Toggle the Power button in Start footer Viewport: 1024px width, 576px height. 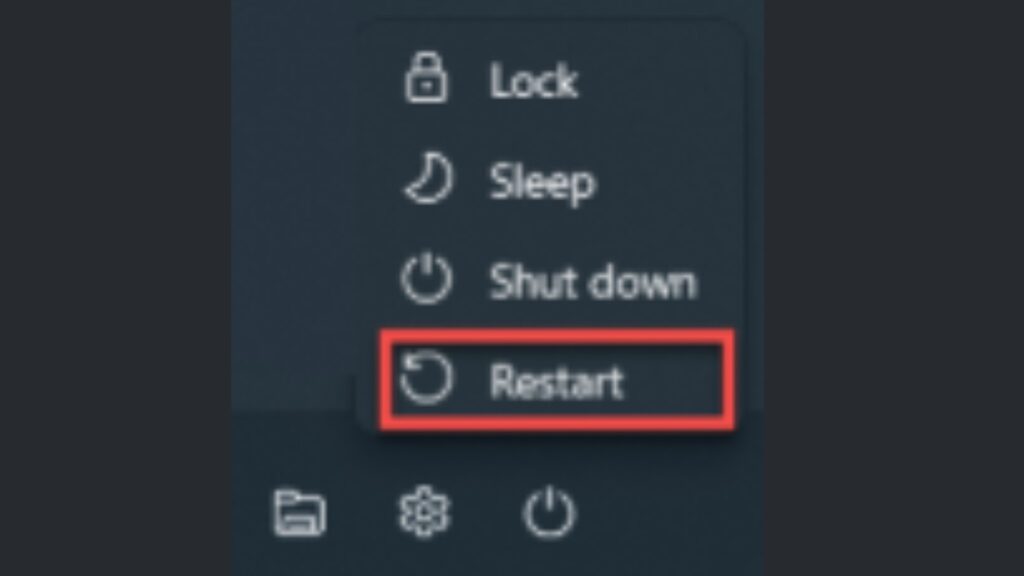pyautogui.click(x=549, y=513)
